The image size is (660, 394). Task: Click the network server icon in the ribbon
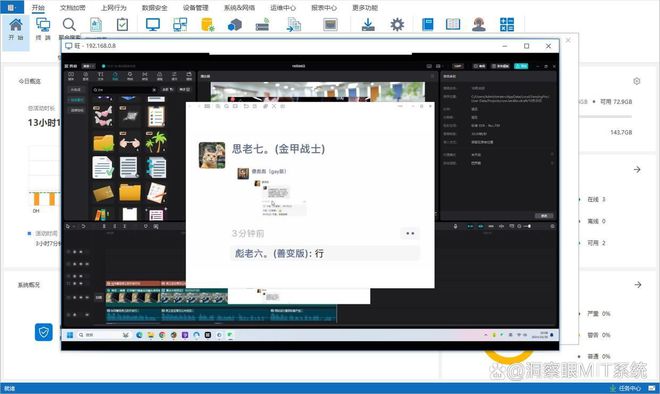(x=262, y=25)
